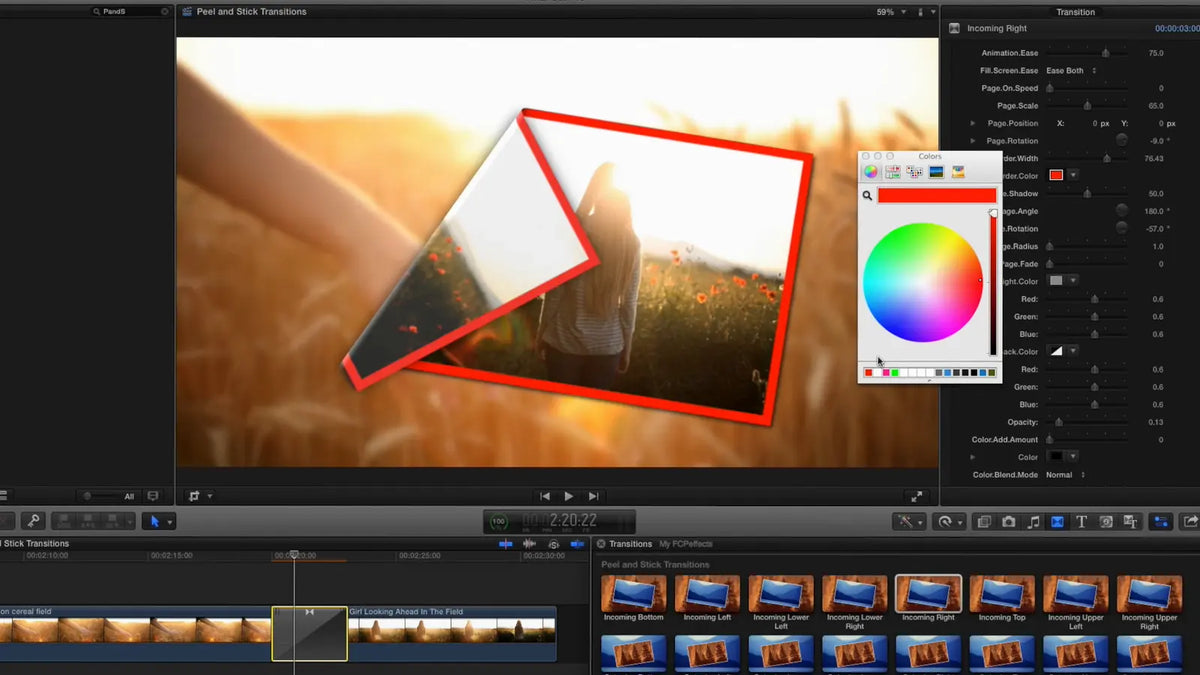The height and width of the screenshot is (675, 1200).
Task: Select the crayons mode in Colors
Action: [x=958, y=172]
